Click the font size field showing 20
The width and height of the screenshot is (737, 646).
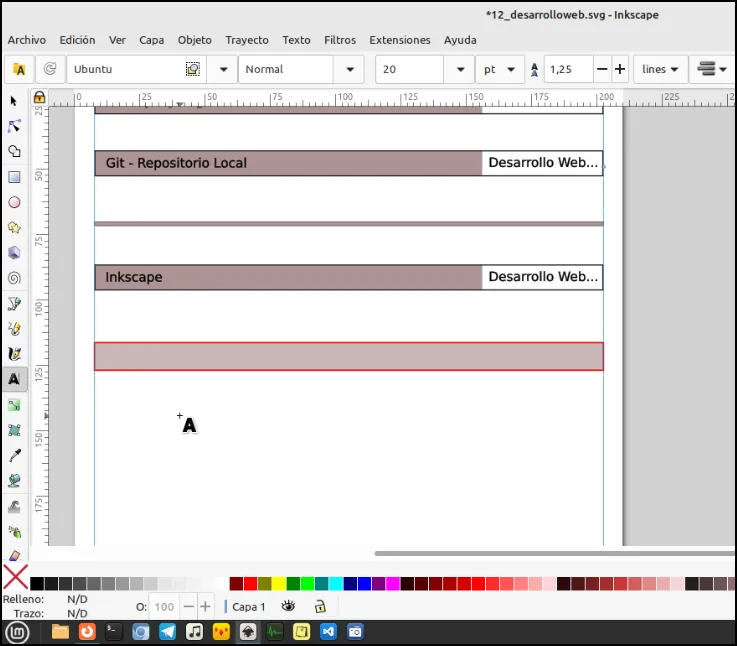pyautogui.click(x=410, y=70)
